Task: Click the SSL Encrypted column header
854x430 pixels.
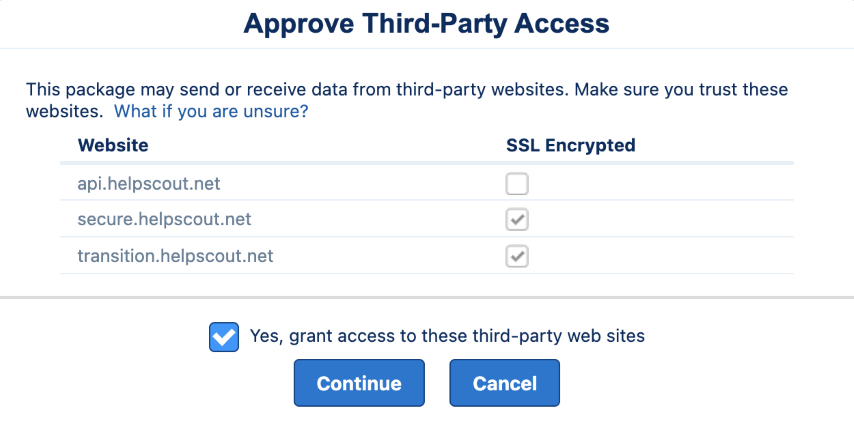Action: click(x=570, y=145)
